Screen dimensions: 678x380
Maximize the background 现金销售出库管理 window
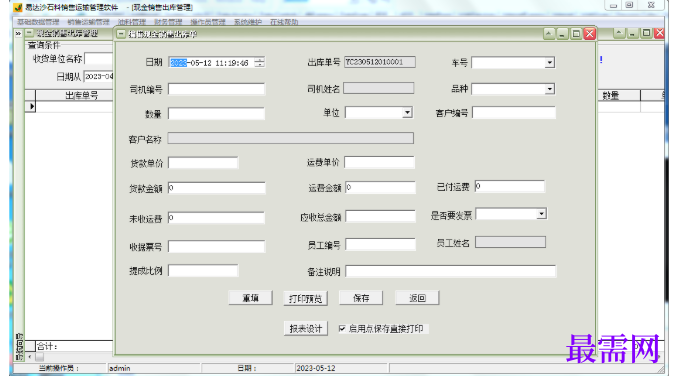[646, 33]
